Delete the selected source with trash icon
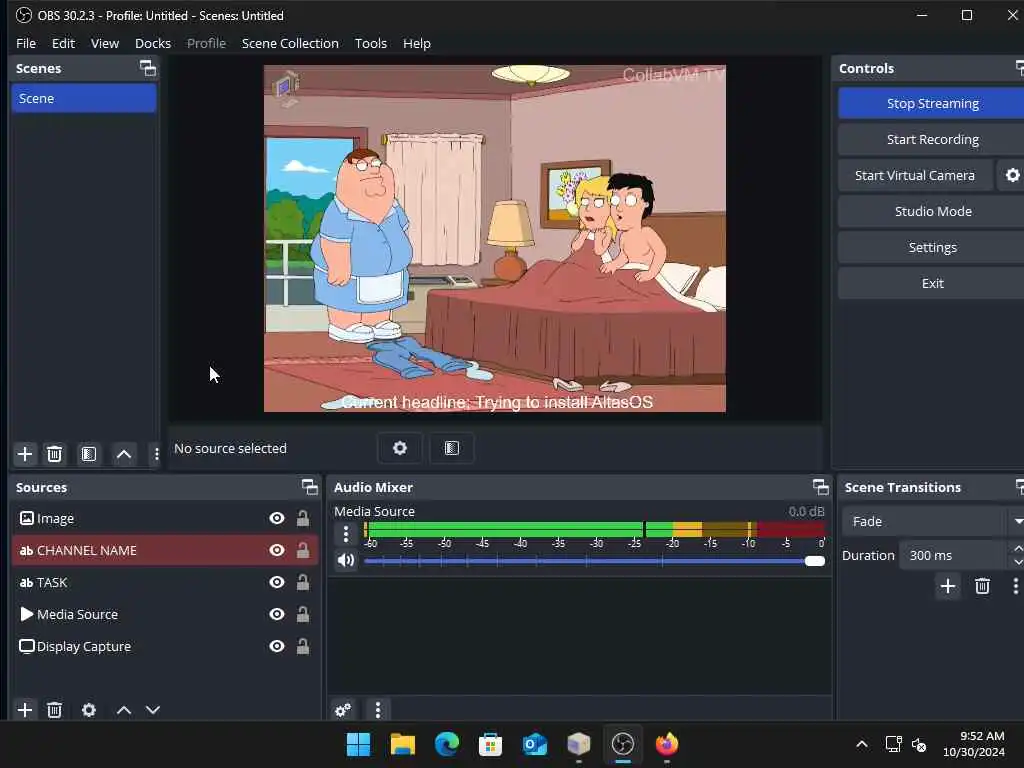The image size is (1024, 768). 54,710
